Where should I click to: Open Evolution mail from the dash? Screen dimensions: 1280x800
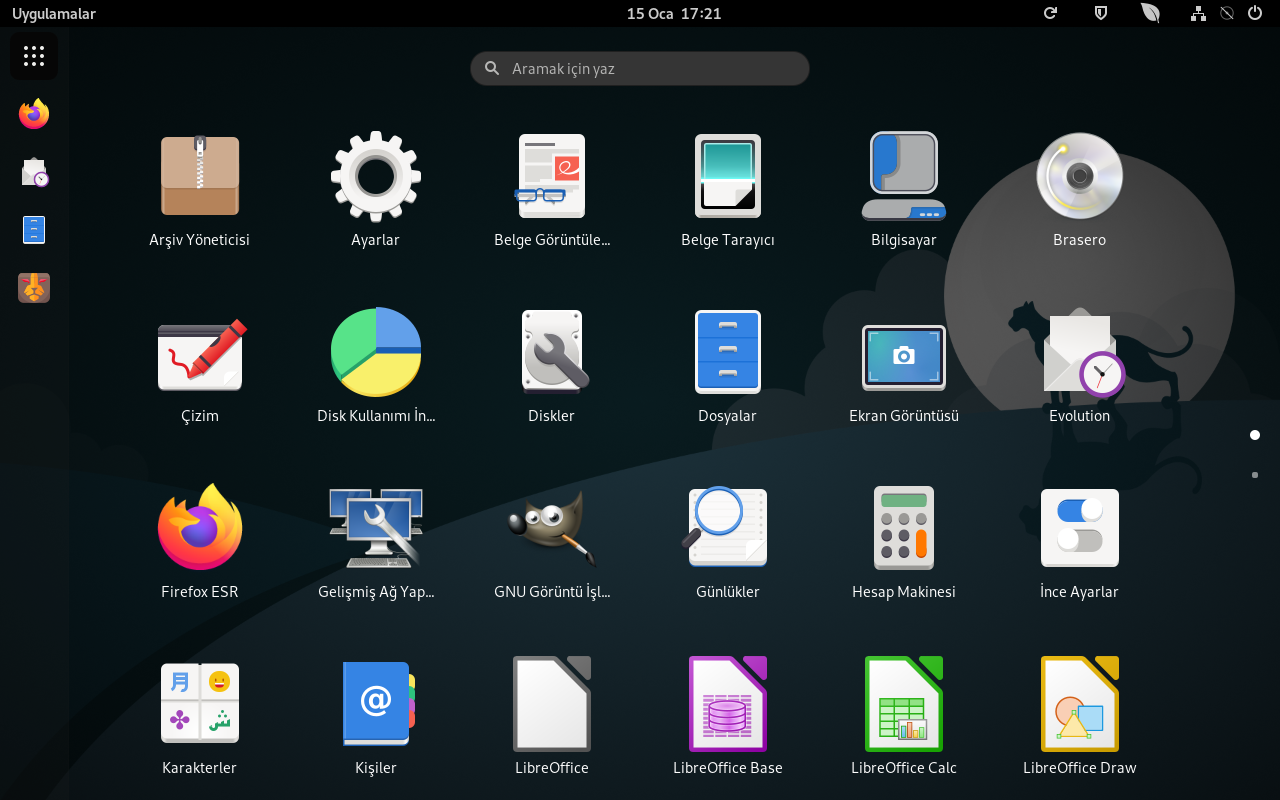coord(34,172)
